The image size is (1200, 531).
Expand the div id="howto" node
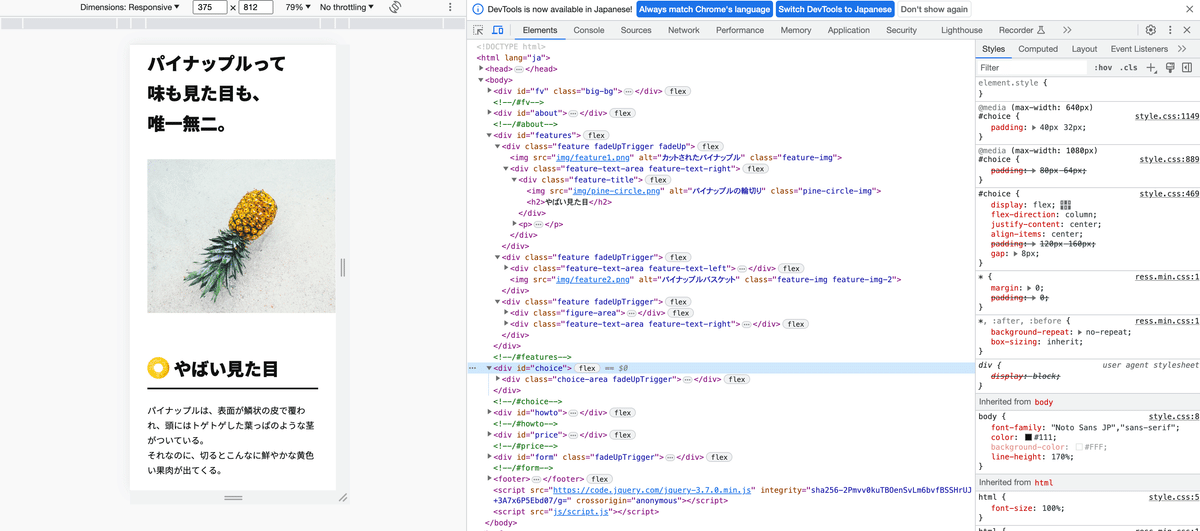pos(489,412)
